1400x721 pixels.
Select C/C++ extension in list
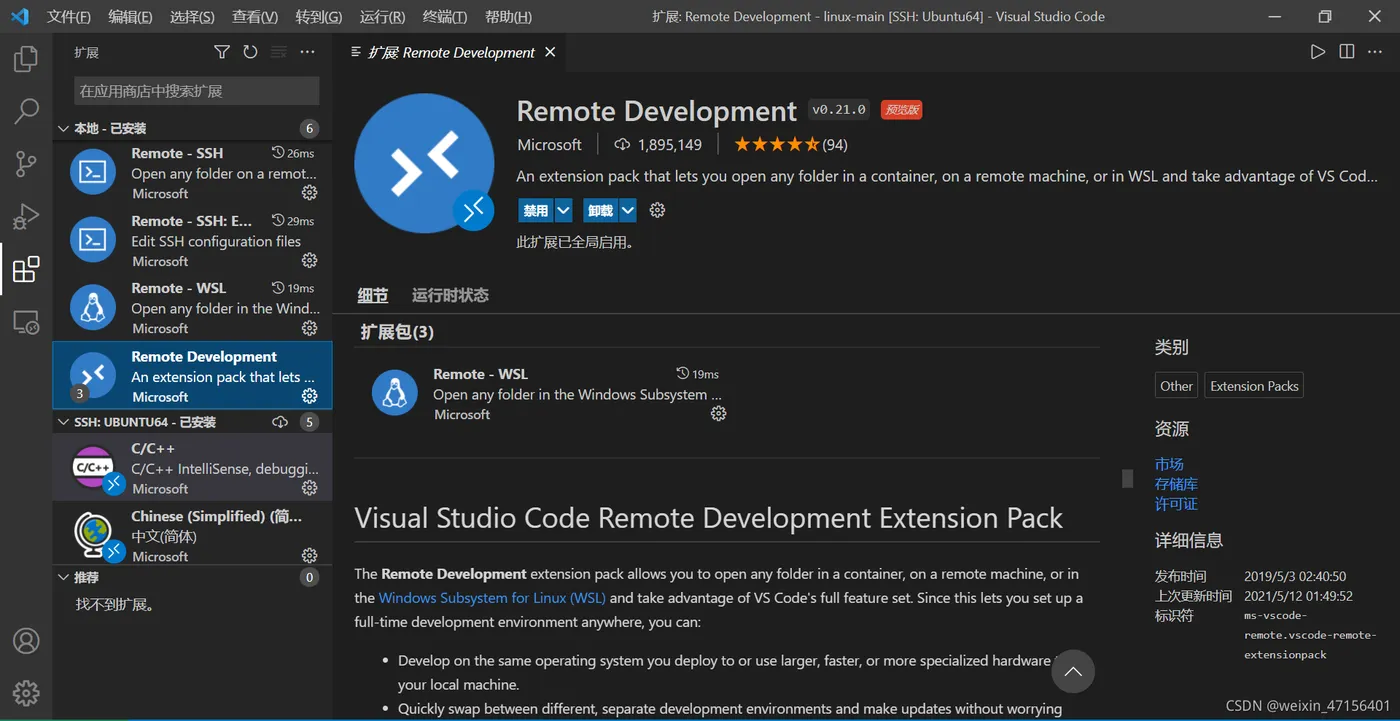(x=192, y=468)
